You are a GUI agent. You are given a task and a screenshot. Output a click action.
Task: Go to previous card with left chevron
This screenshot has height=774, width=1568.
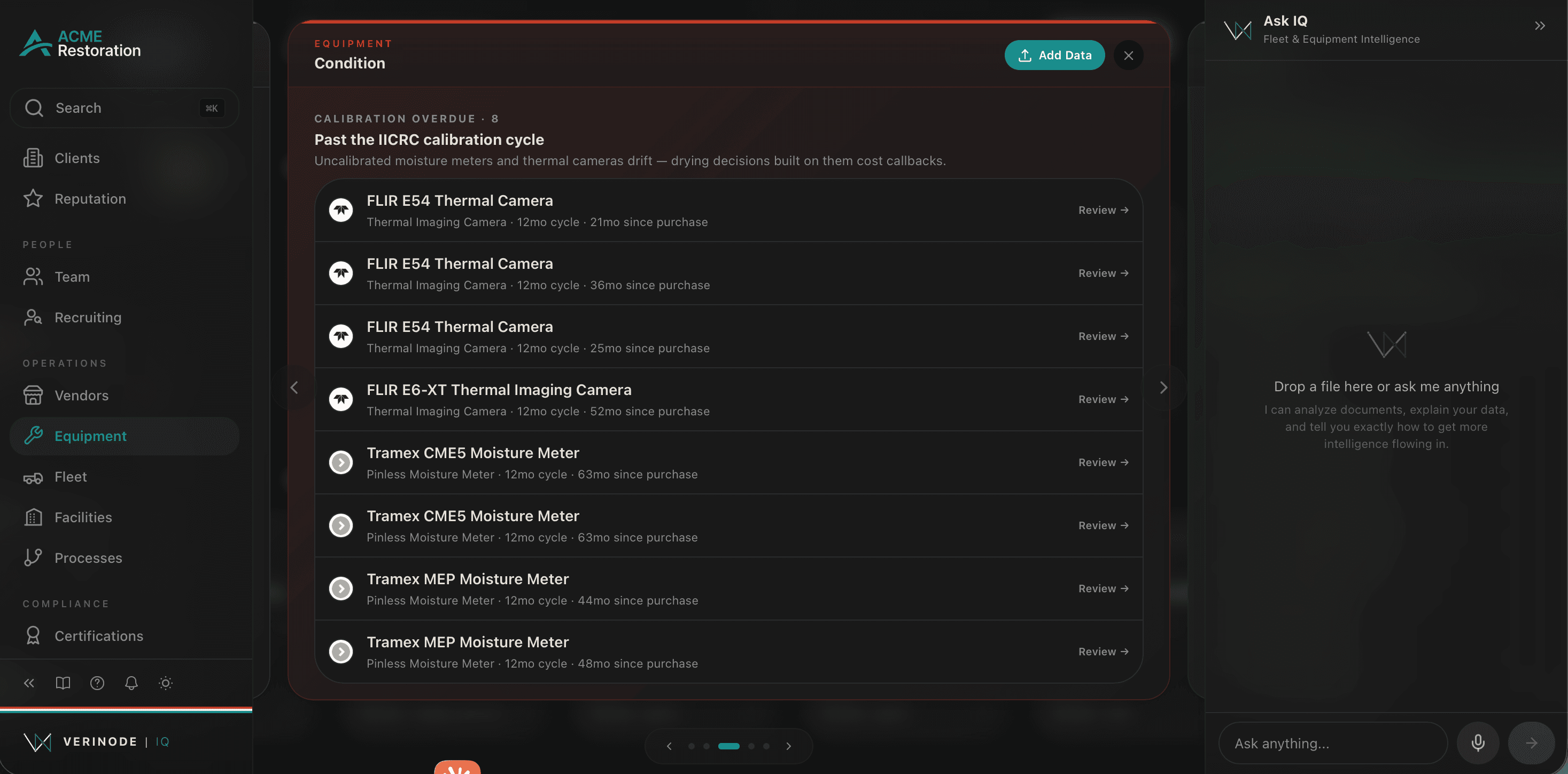(x=294, y=388)
